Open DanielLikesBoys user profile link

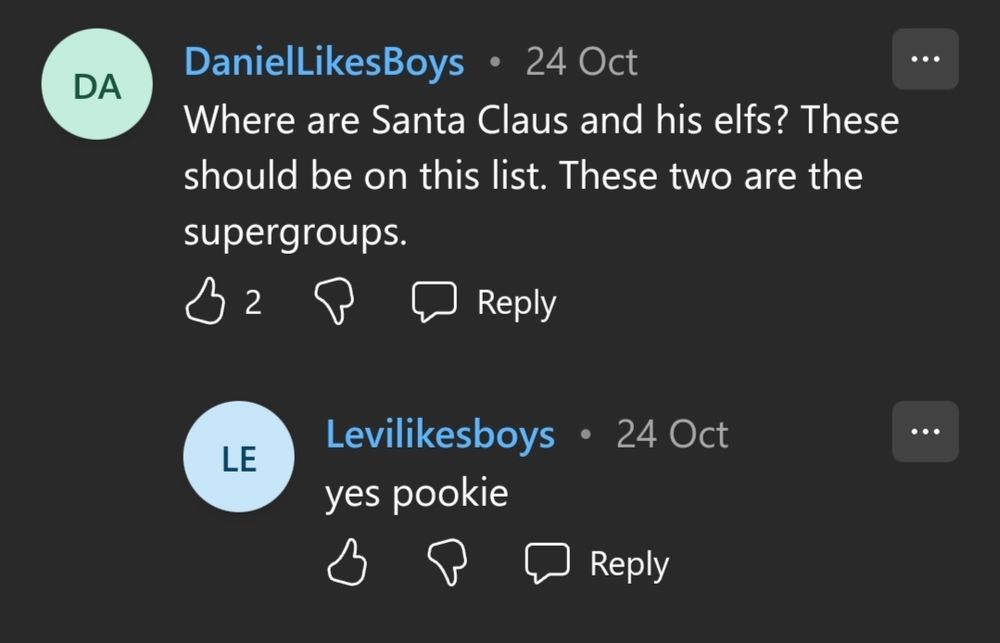click(324, 62)
